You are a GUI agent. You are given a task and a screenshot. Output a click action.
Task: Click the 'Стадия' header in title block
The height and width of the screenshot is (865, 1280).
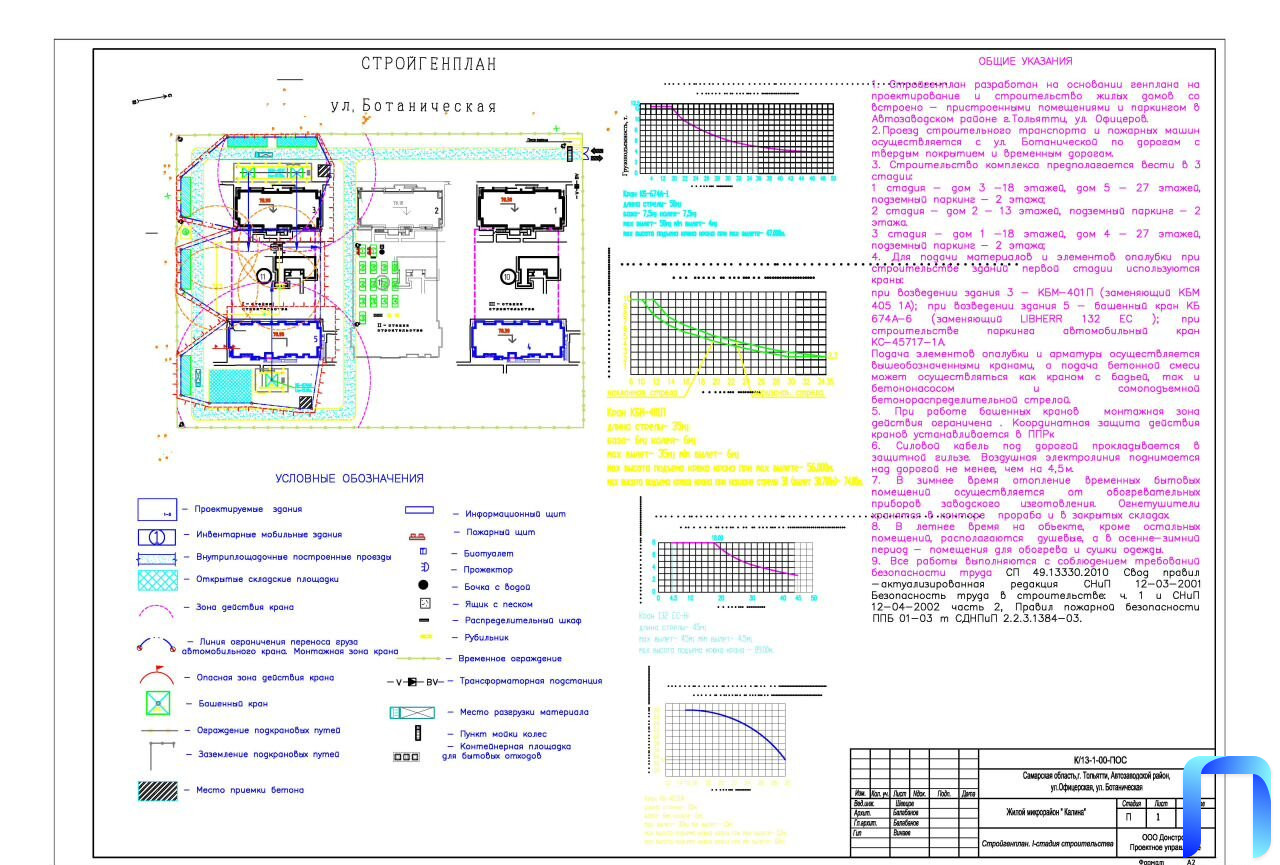tap(1132, 803)
